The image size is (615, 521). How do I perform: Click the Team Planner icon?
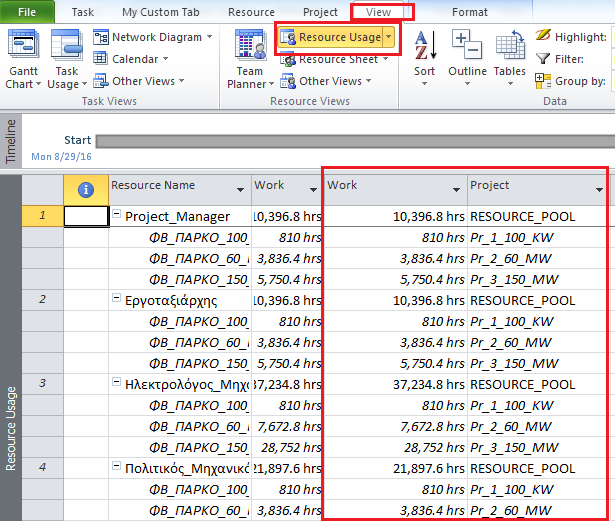click(250, 46)
